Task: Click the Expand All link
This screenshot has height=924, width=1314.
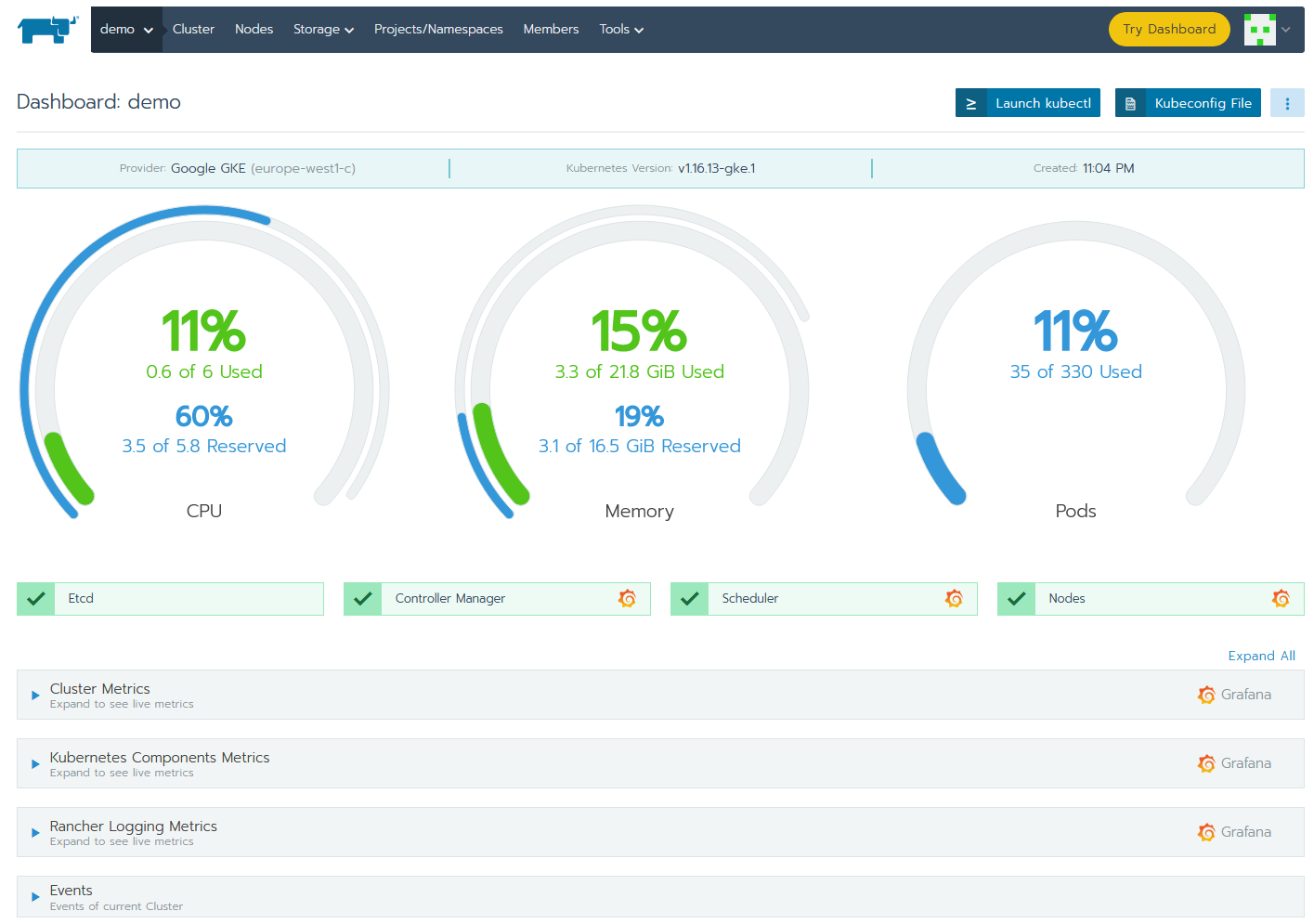Action: point(1261,656)
